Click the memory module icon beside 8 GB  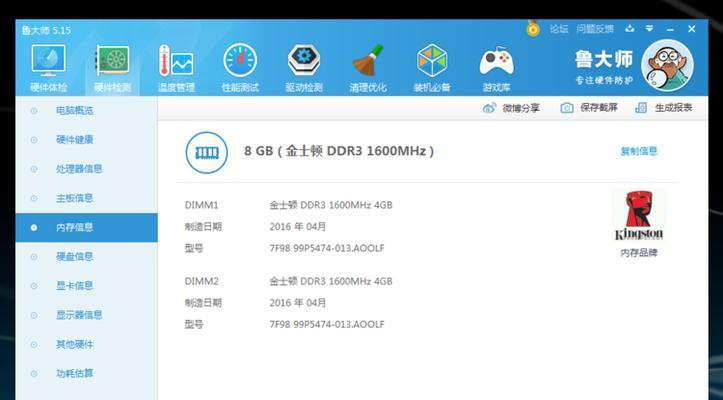coord(207,152)
